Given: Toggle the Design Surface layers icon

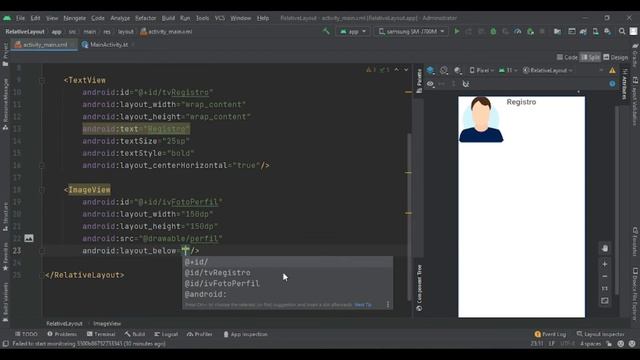Looking at the screenshot, I should coord(430,70).
